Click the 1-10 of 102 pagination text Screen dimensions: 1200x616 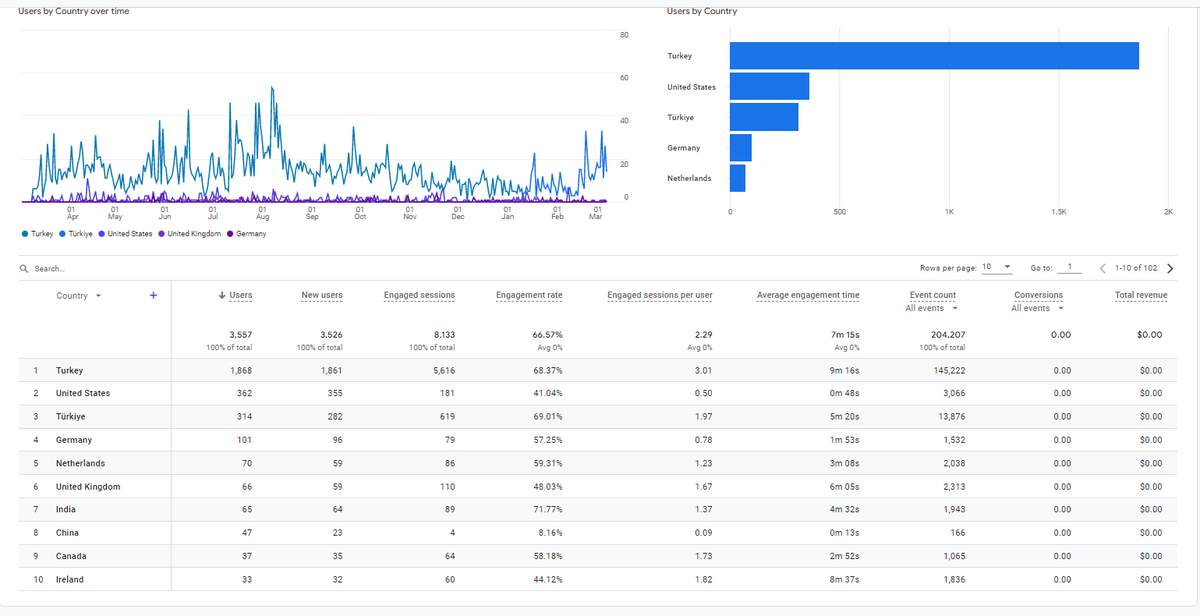pos(1134,268)
